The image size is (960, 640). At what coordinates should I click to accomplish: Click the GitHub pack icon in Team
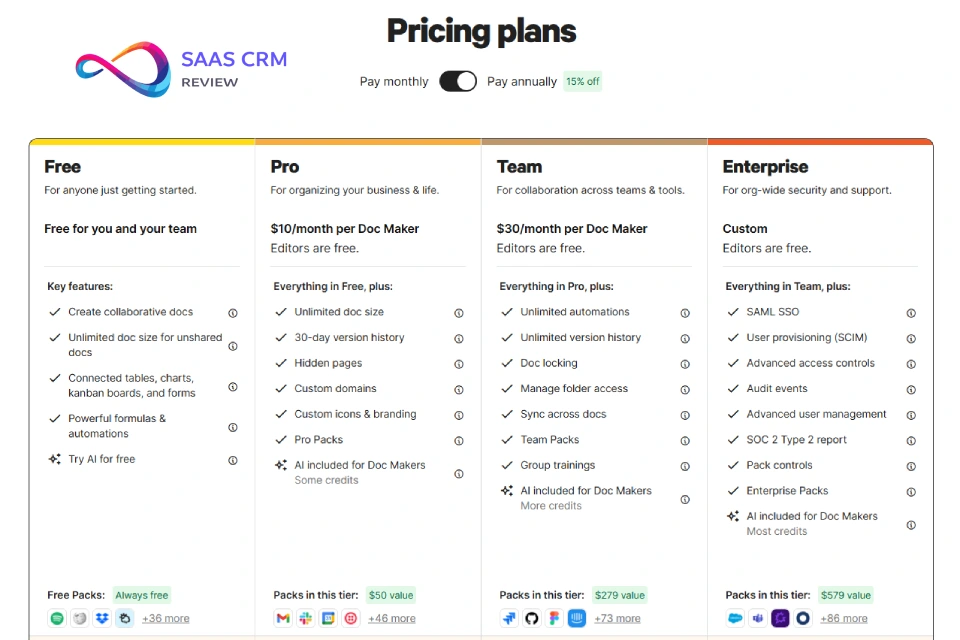532,618
